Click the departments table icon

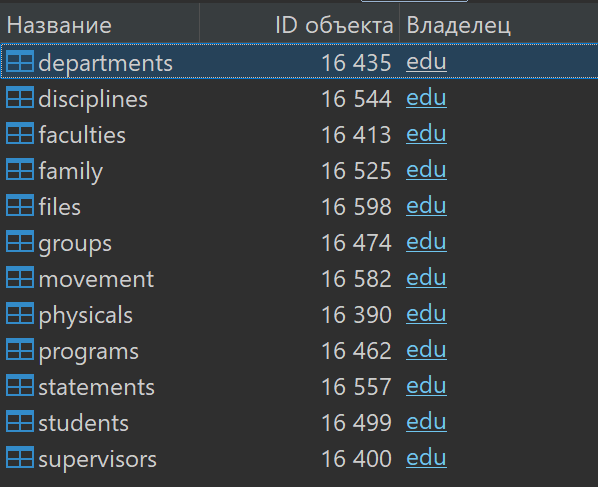tap(20, 61)
